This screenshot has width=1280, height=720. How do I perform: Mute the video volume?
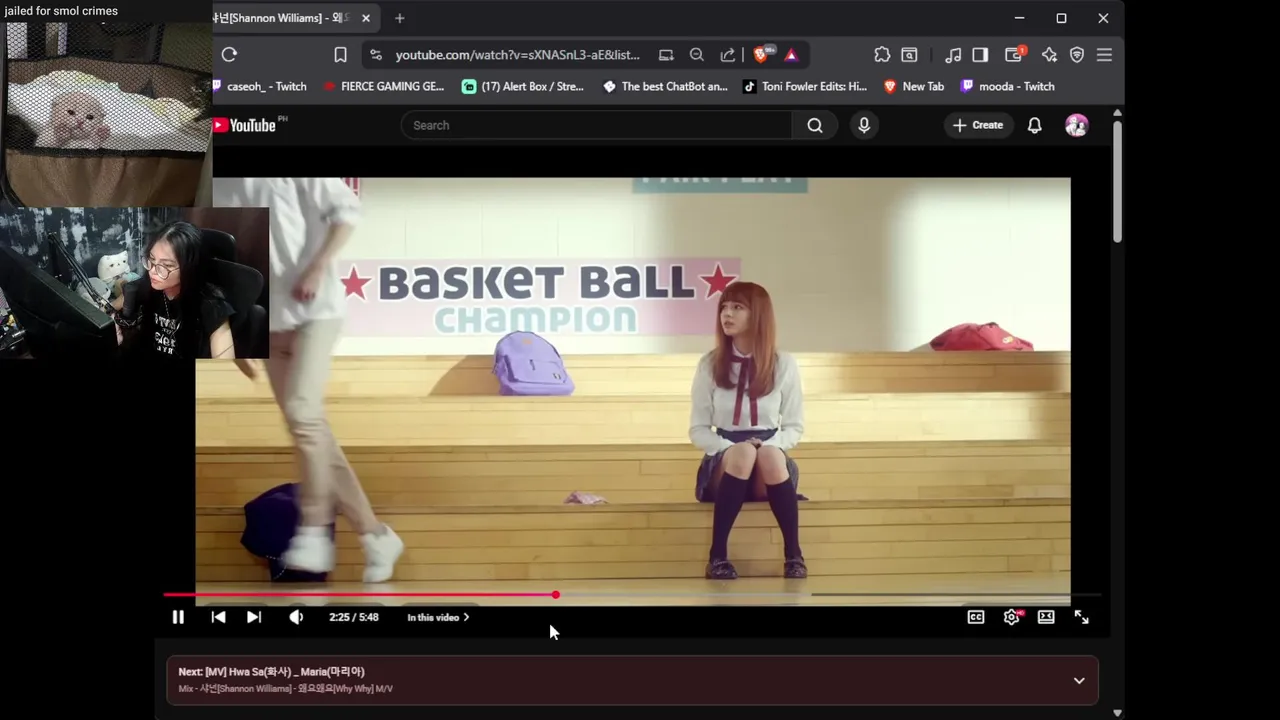[296, 617]
